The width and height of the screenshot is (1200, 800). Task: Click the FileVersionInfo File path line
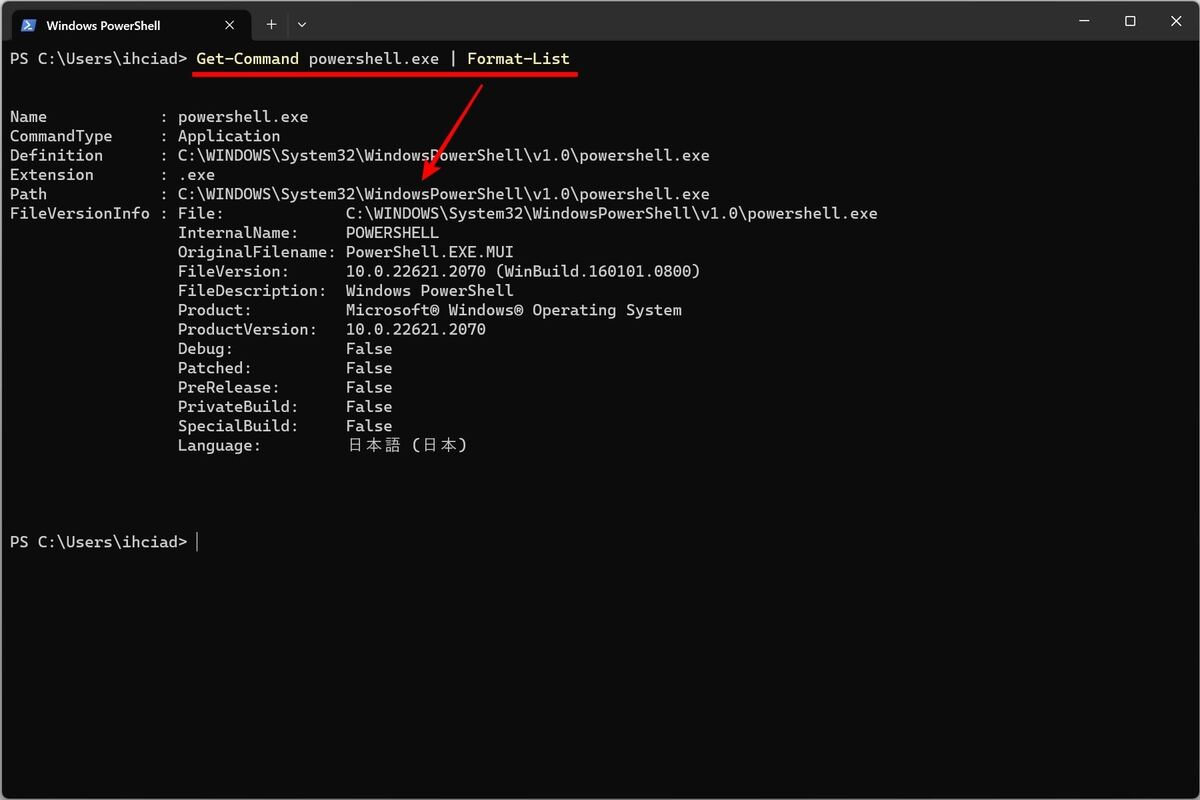(x=612, y=213)
